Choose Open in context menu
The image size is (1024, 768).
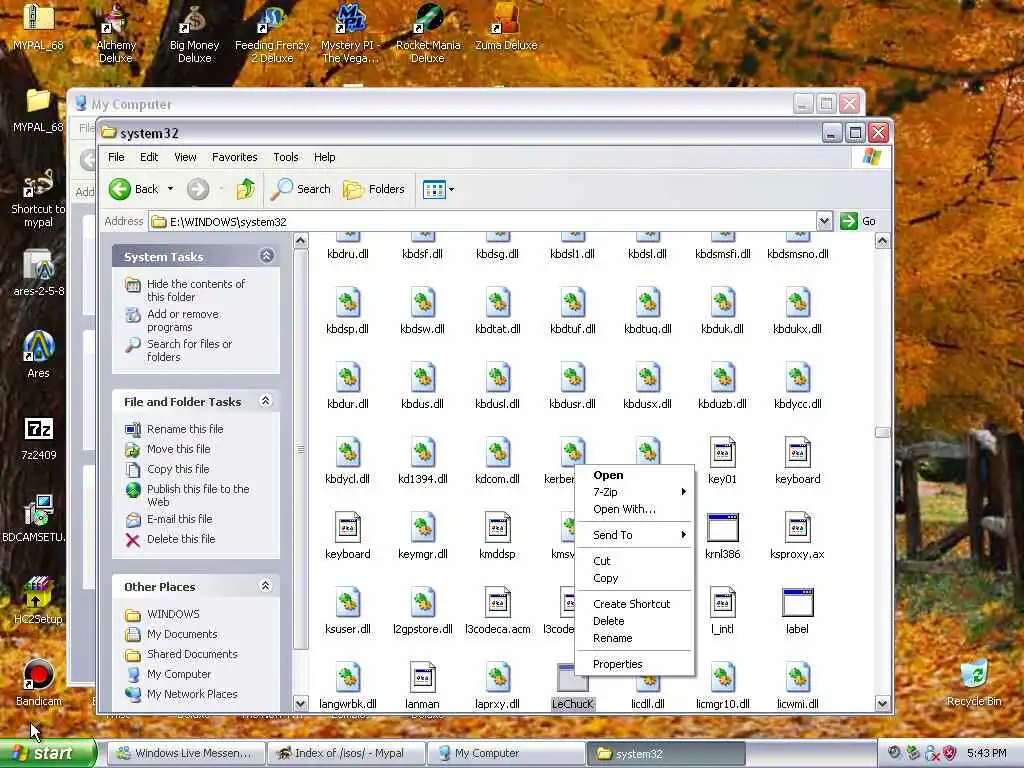click(634, 475)
